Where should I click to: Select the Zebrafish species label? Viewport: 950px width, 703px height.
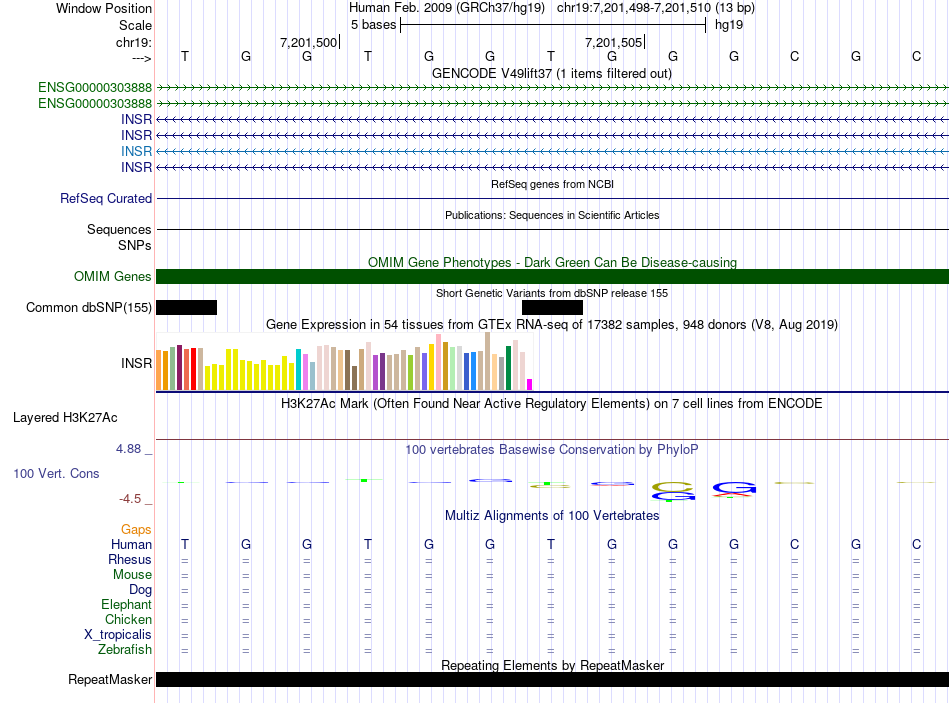(125, 650)
